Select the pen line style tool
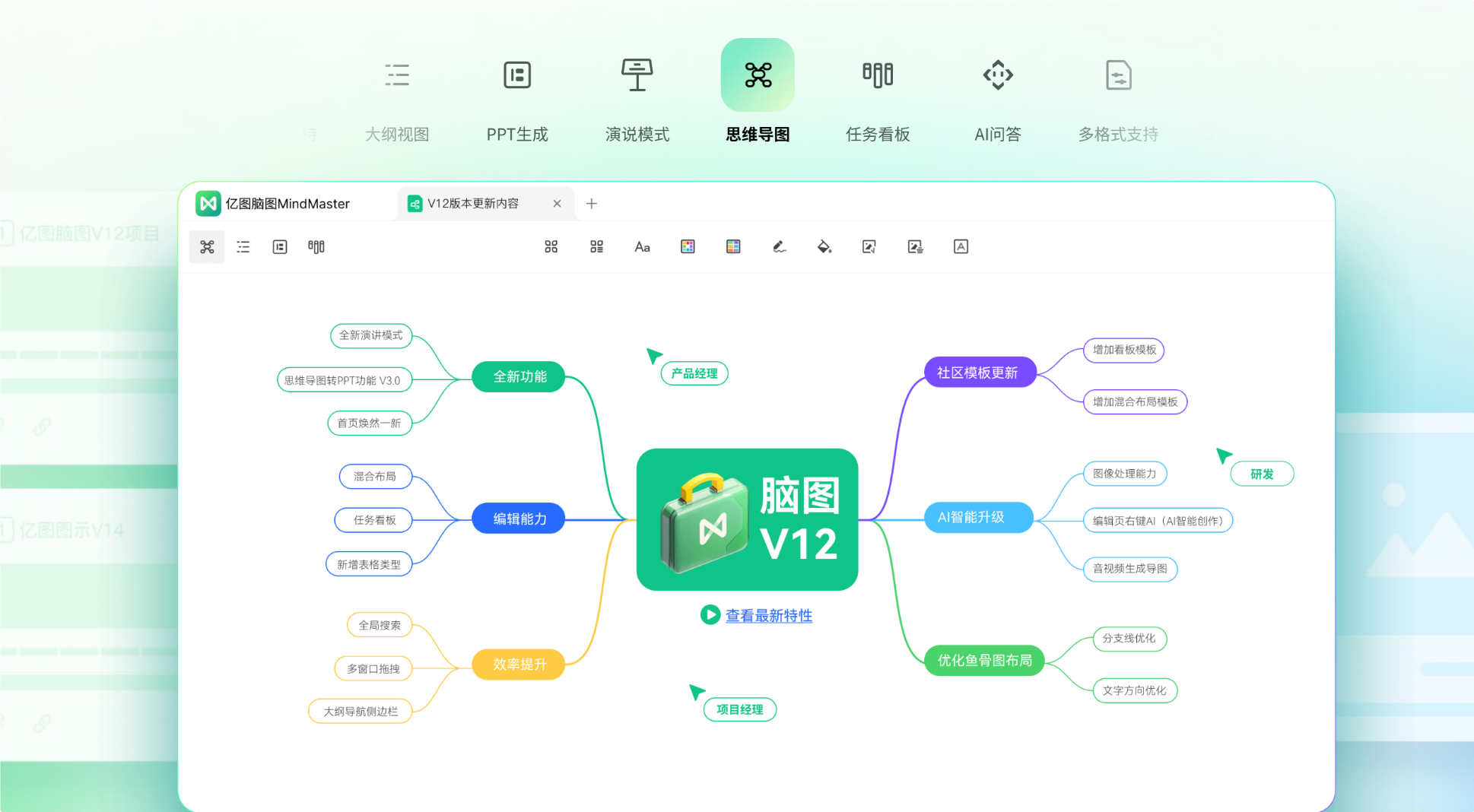Viewport: 1474px width, 812px height. (x=779, y=246)
